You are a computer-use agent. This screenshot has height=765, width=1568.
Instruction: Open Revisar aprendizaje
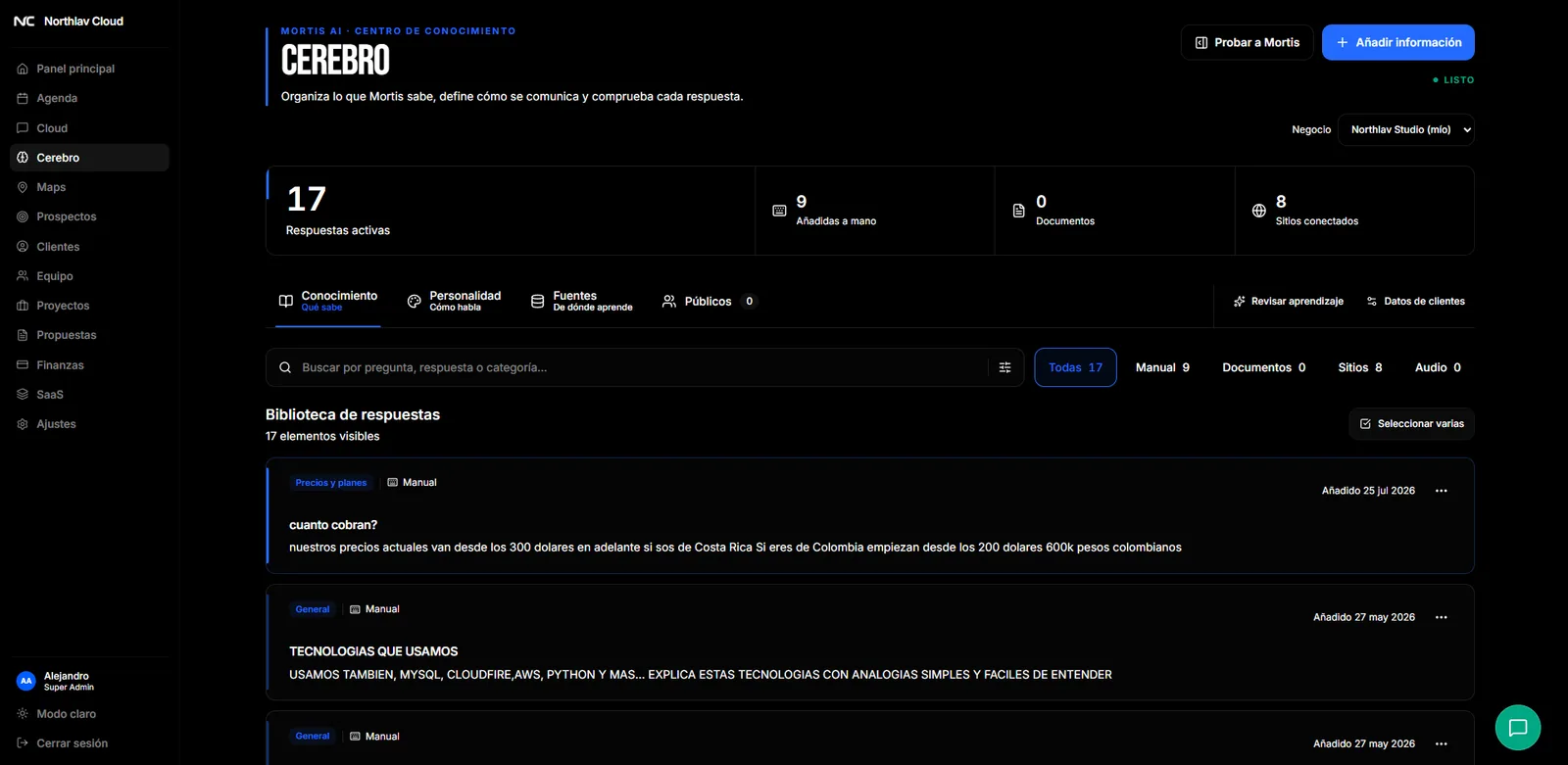(x=1288, y=301)
